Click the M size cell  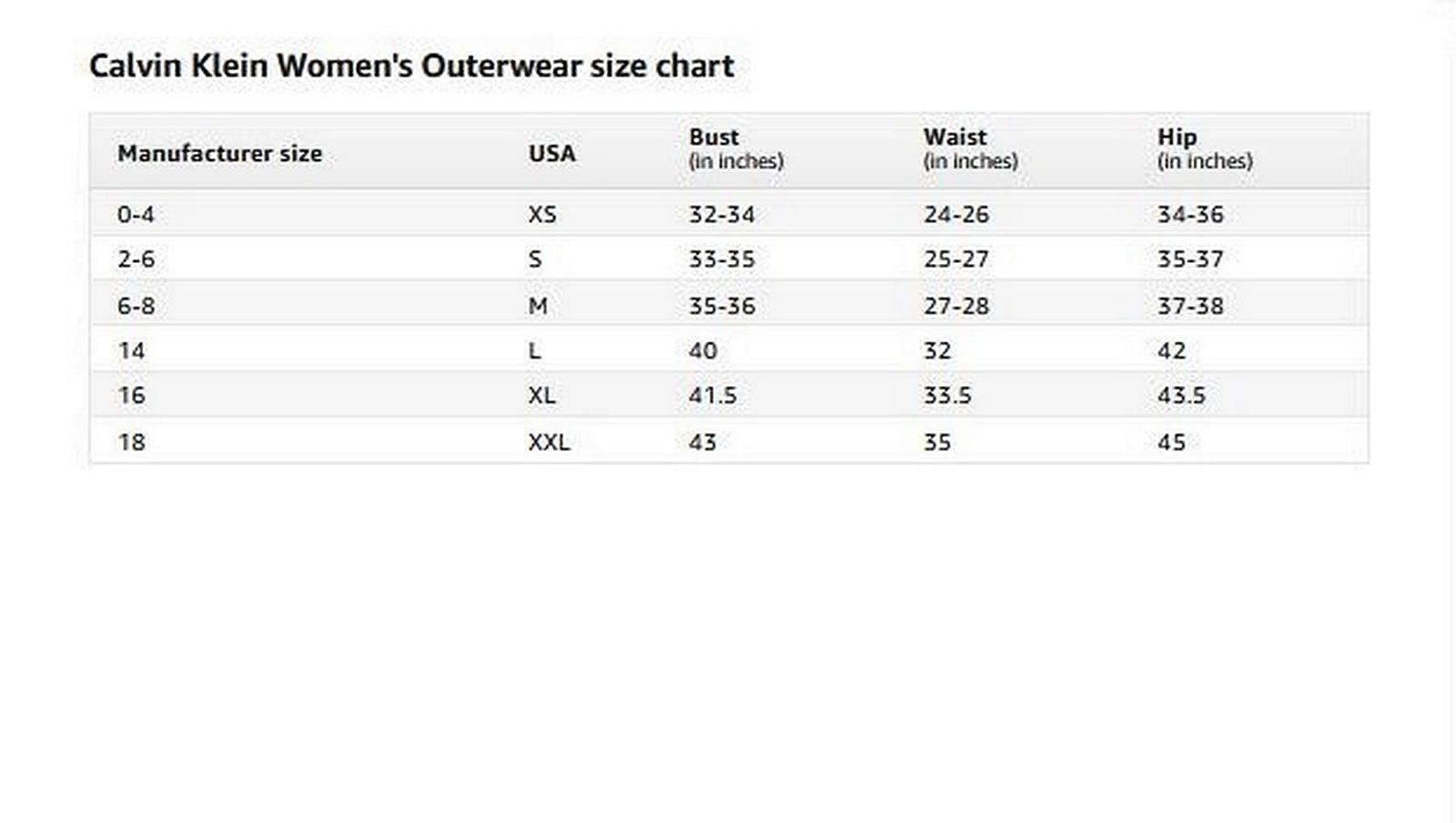coord(538,306)
